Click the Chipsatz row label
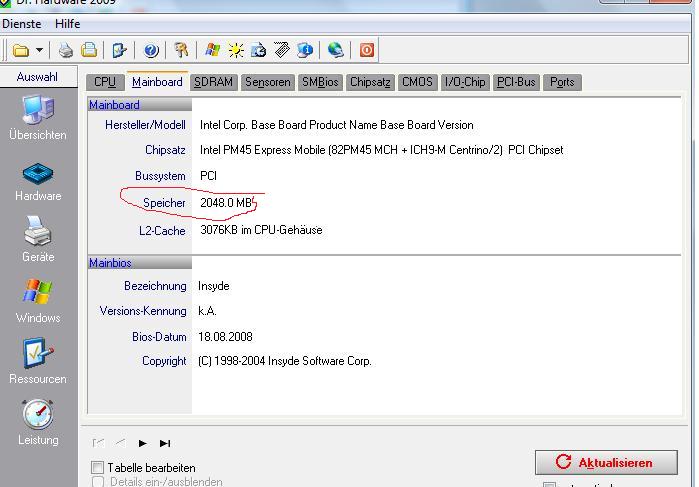The height and width of the screenshot is (487, 699). [x=165, y=150]
